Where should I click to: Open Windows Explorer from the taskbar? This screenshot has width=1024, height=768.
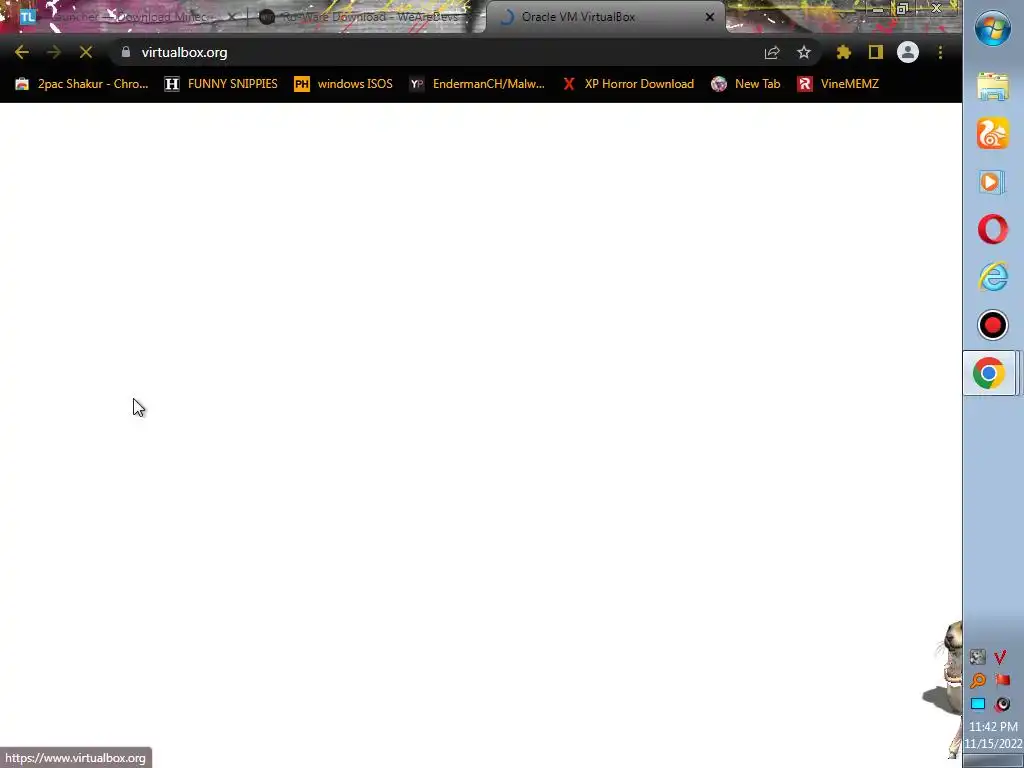(x=993, y=86)
